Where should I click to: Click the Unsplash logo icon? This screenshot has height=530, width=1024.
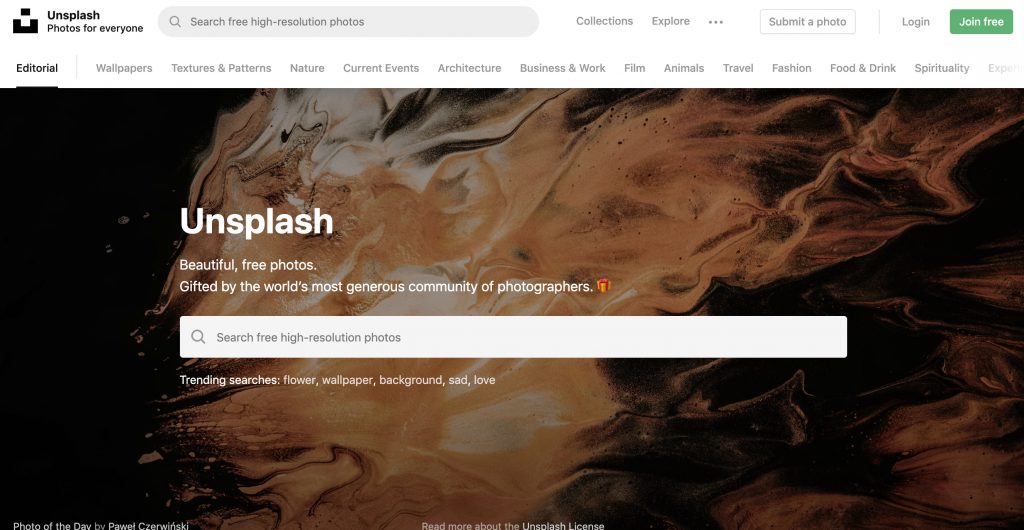(x=25, y=21)
